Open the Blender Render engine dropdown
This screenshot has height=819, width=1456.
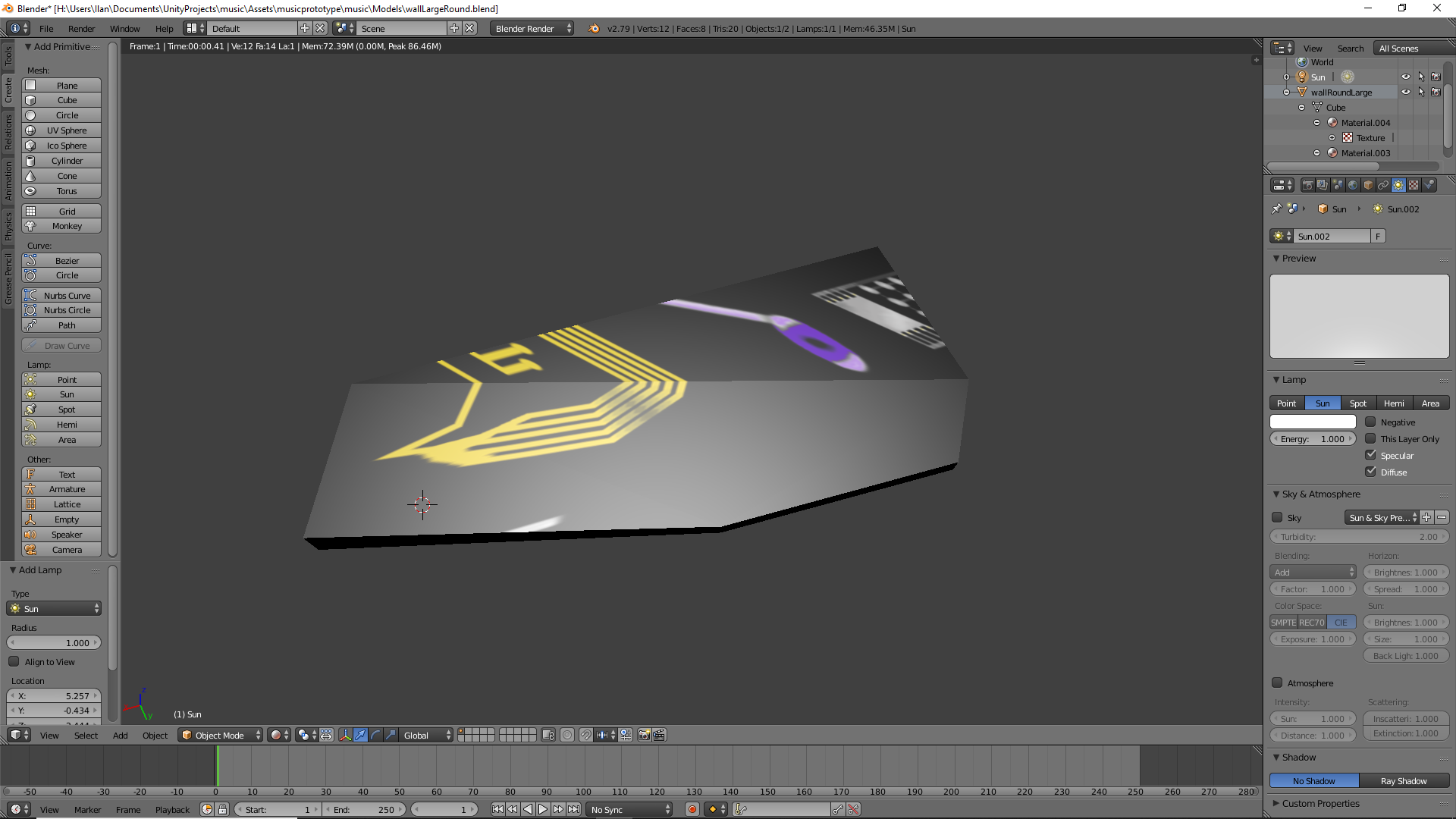[x=532, y=28]
